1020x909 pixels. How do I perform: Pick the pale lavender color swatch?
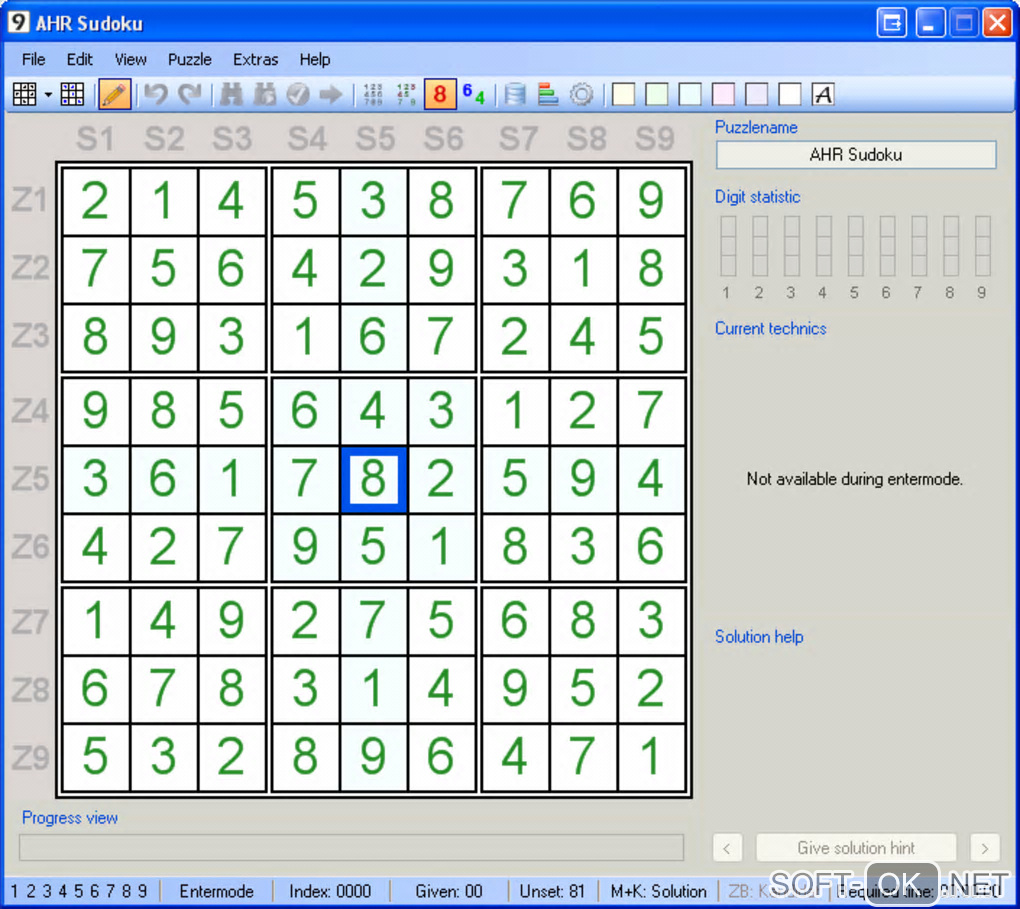coord(757,94)
